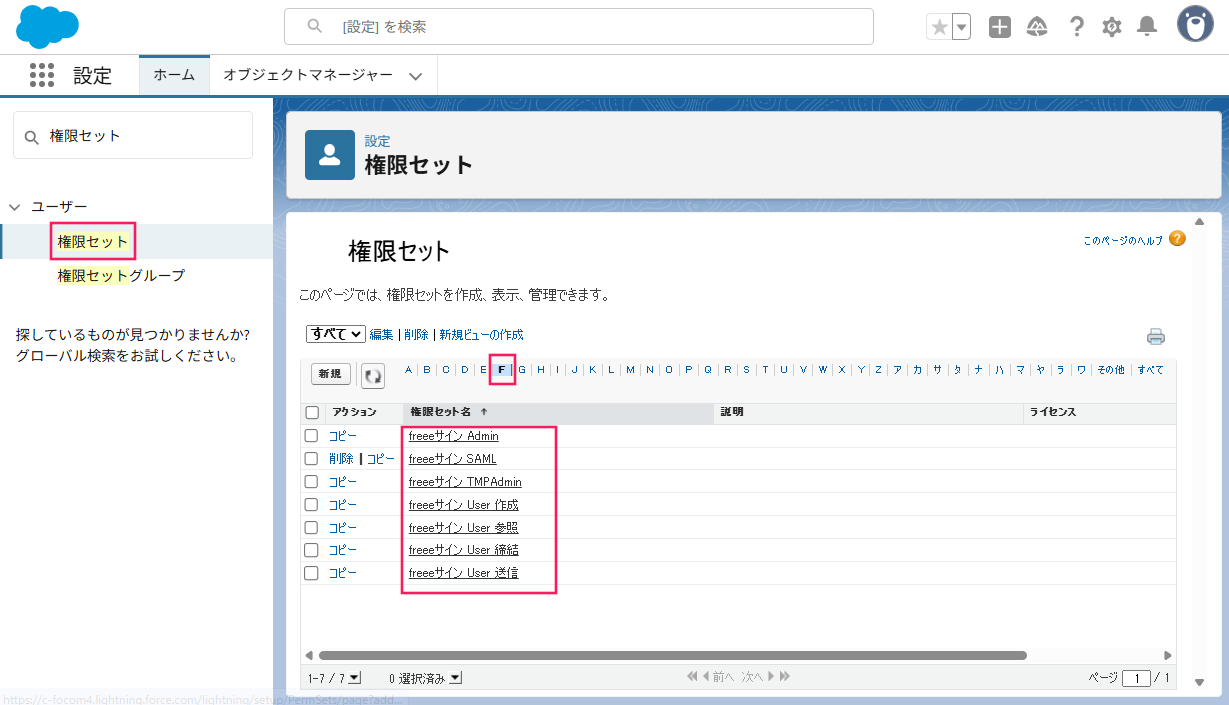Open 権限セット in the setup tree
The height and width of the screenshot is (705, 1229).
pos(93,242)
